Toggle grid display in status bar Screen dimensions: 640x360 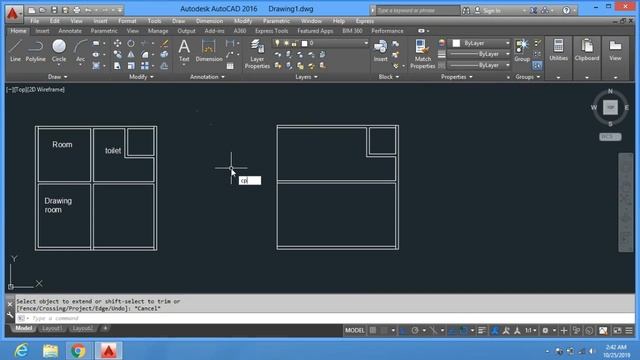pos(373,331)
